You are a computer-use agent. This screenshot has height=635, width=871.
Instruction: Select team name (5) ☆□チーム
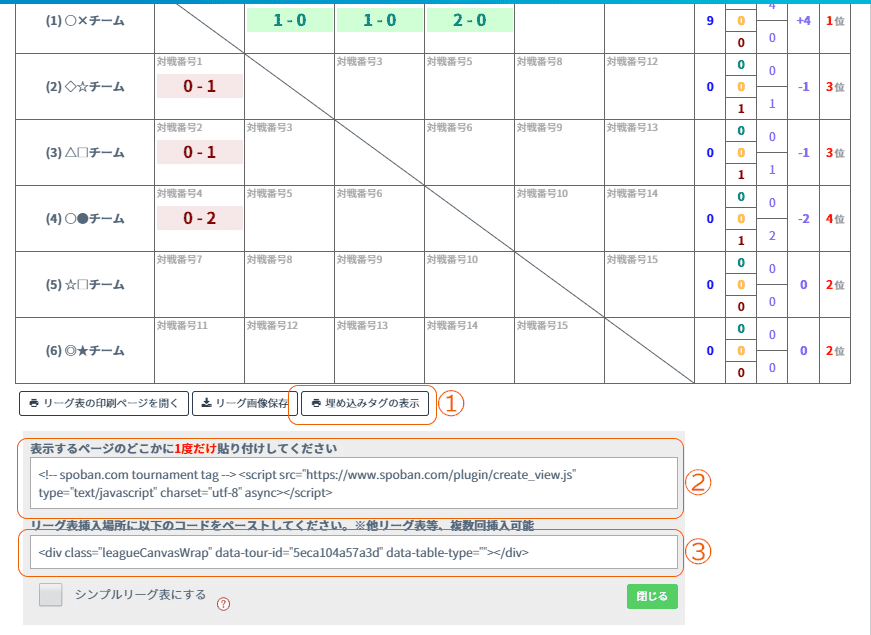pos(85,285)
